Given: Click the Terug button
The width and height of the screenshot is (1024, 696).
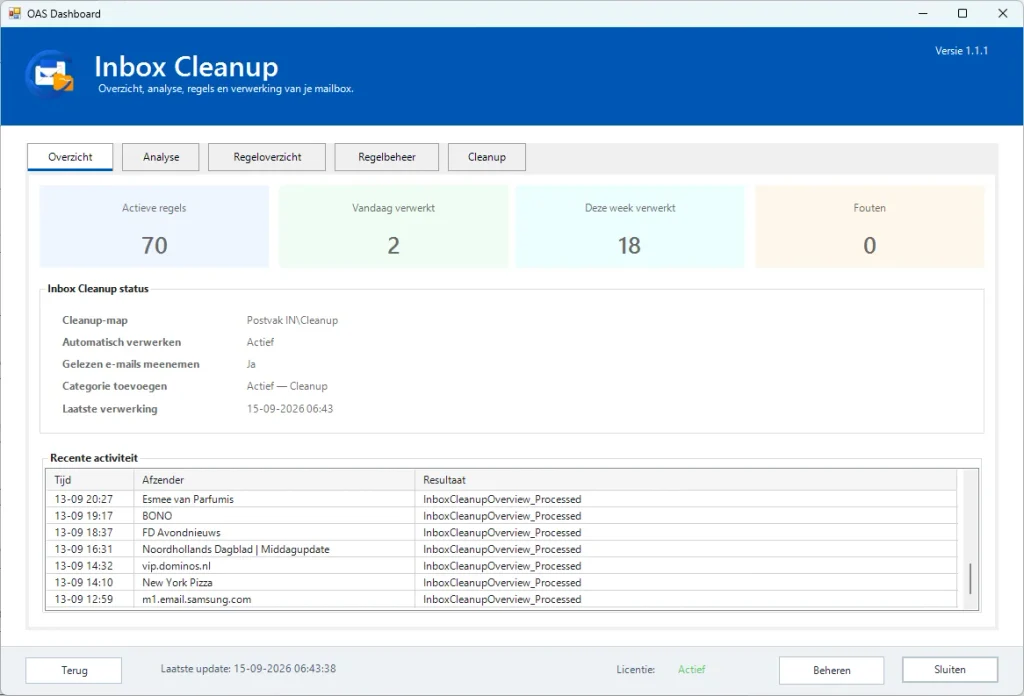Looking at the screenshot, I should click(74, 670).
